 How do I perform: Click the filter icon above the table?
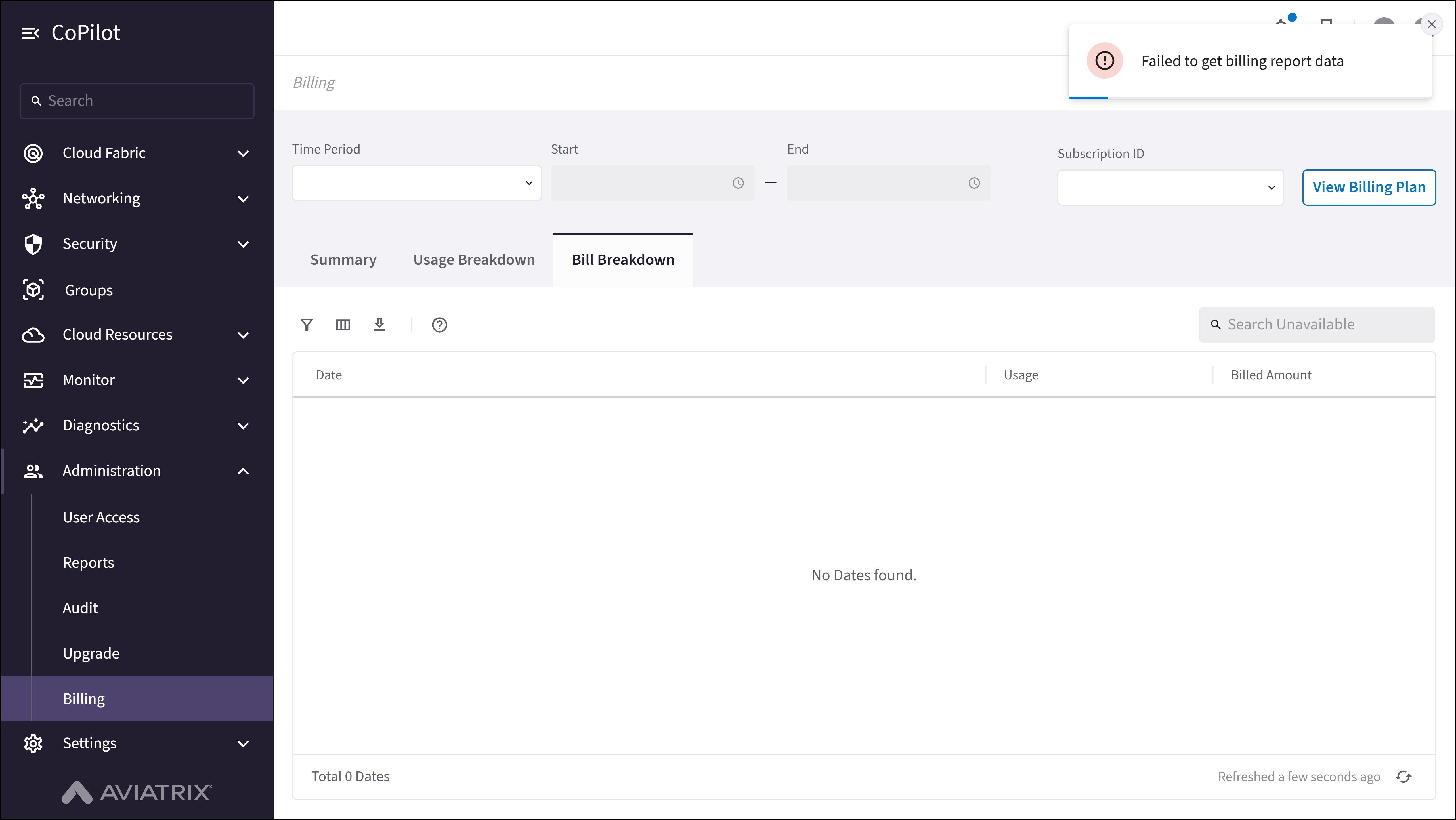[306, 325]
